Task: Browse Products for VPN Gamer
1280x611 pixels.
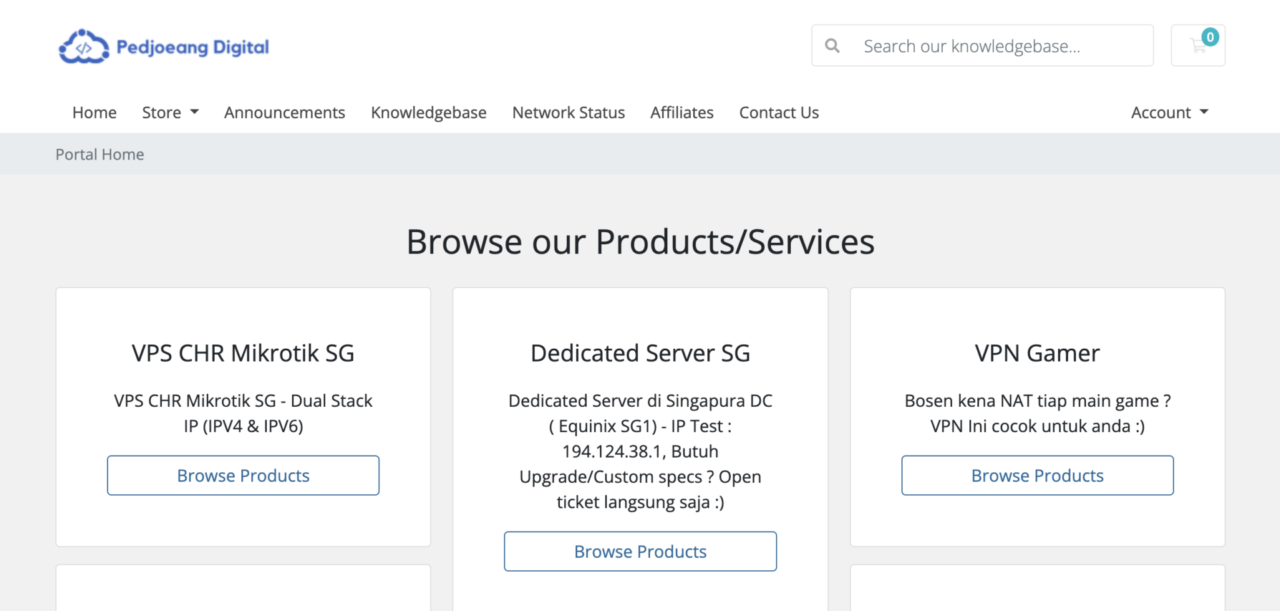Action: coord(1037,476)
